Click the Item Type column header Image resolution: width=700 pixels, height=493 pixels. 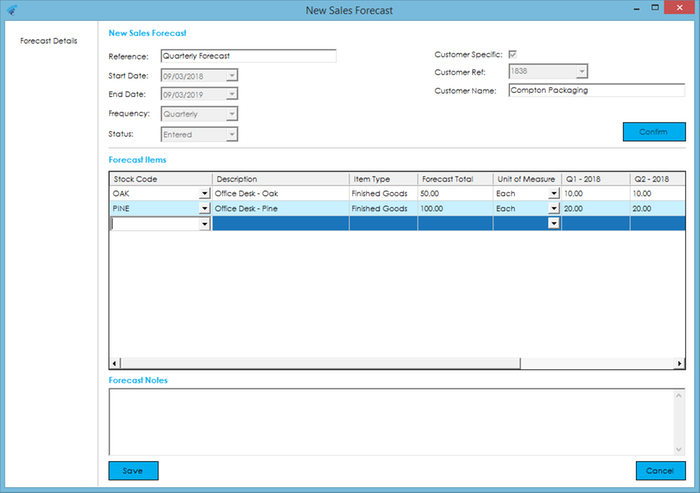[x=383, y=179]
